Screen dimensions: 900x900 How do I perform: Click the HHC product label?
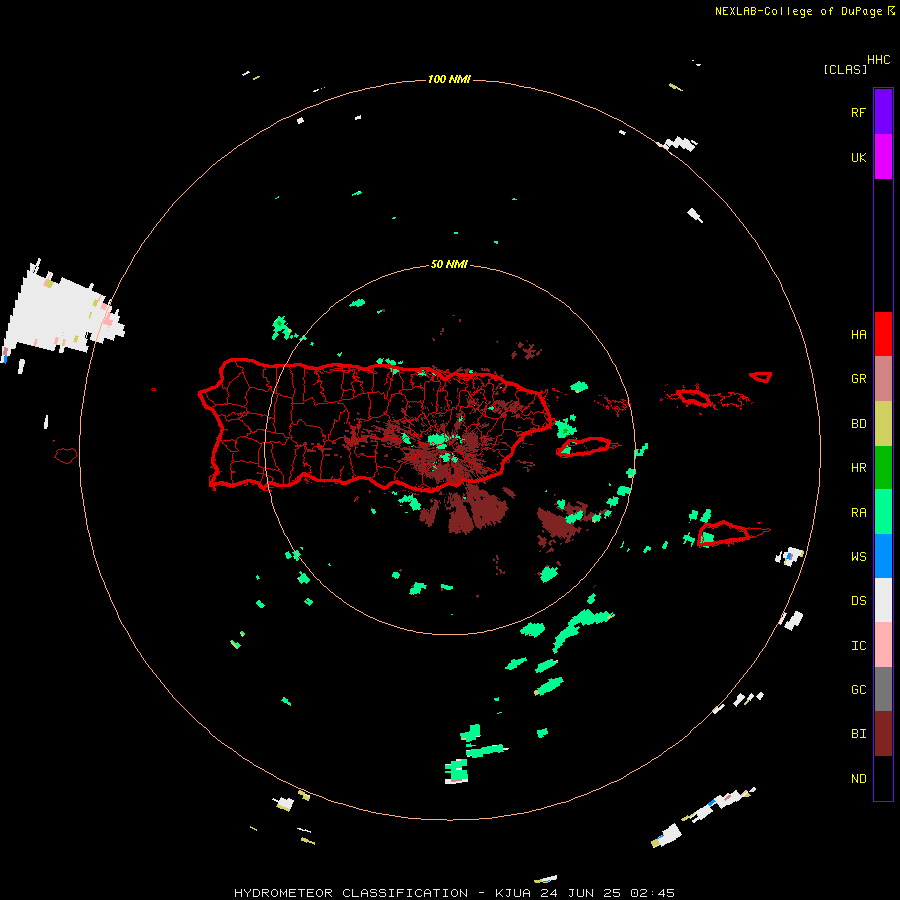point(878,60)
